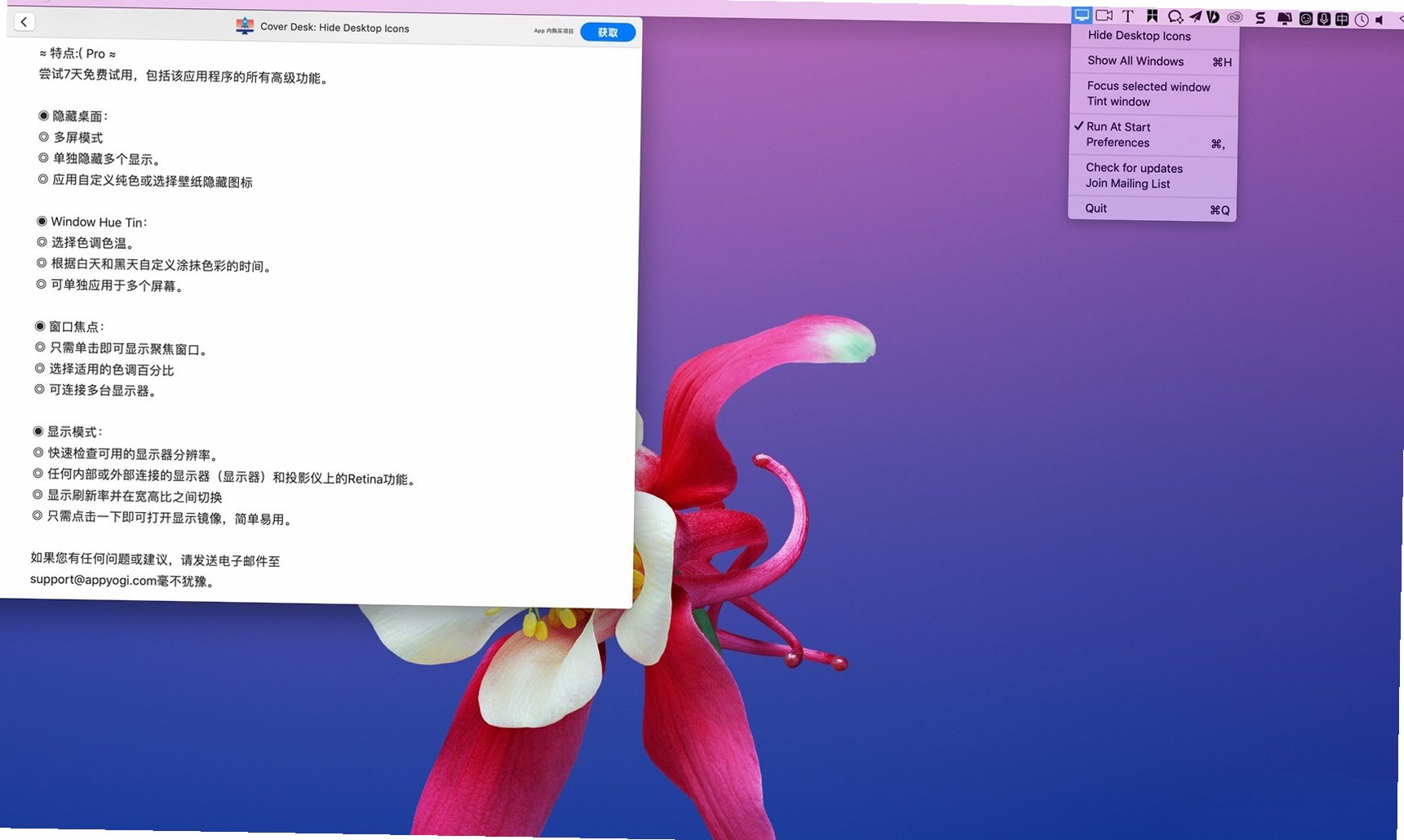Click the '≈ 特点:( Pro ≈' heading
This screenshot has width=1404, height=840.
pyautogui.click(x=78, y=54)
